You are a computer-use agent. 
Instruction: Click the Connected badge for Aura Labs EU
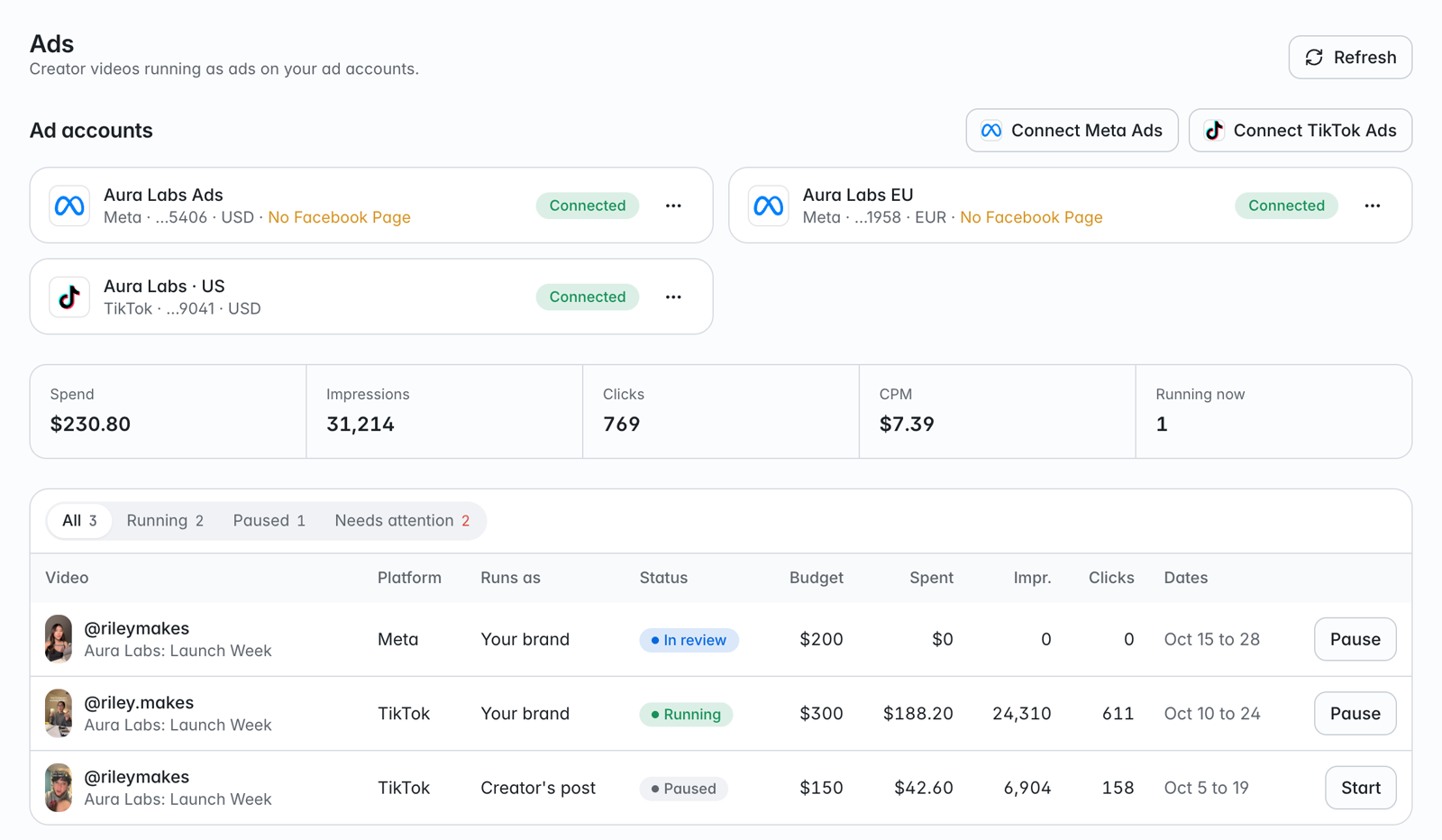1286,205
